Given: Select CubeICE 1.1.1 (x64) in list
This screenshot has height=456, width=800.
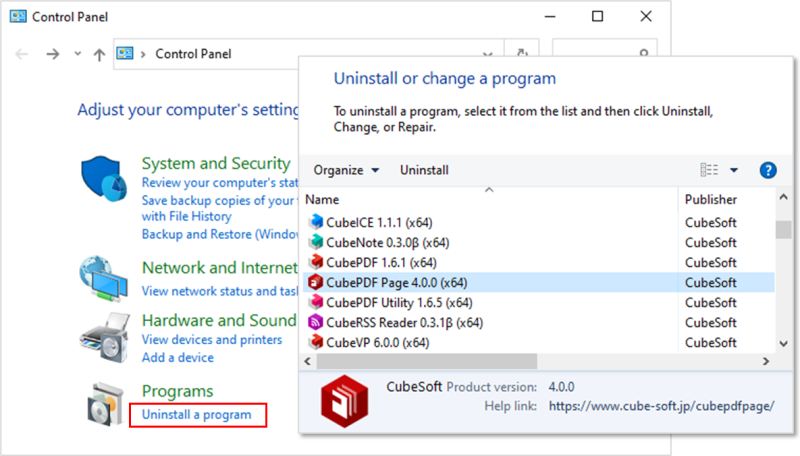Looking at the screenshot, I should [379, 222].
